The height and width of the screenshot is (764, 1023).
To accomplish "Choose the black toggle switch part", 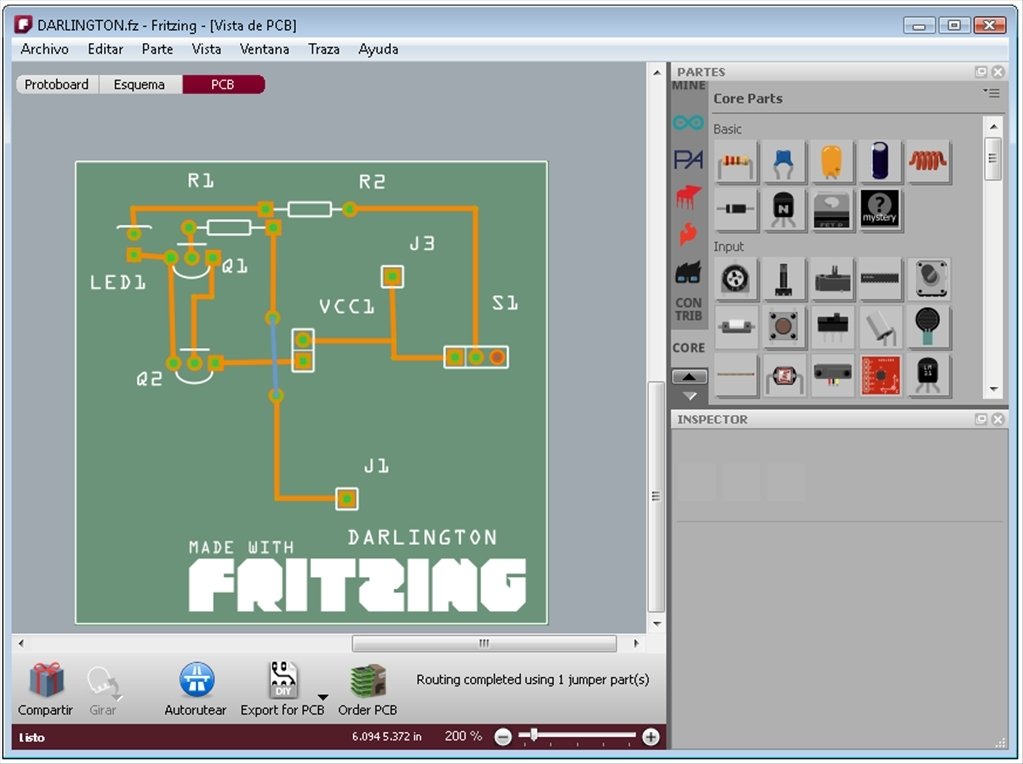I will [831, 326].
